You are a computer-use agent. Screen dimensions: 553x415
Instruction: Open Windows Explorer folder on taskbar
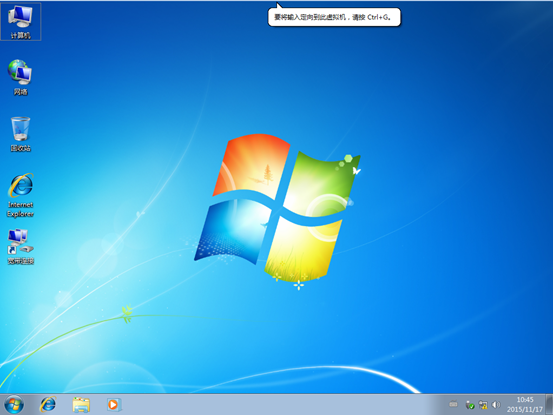click(x=81, y=404)
